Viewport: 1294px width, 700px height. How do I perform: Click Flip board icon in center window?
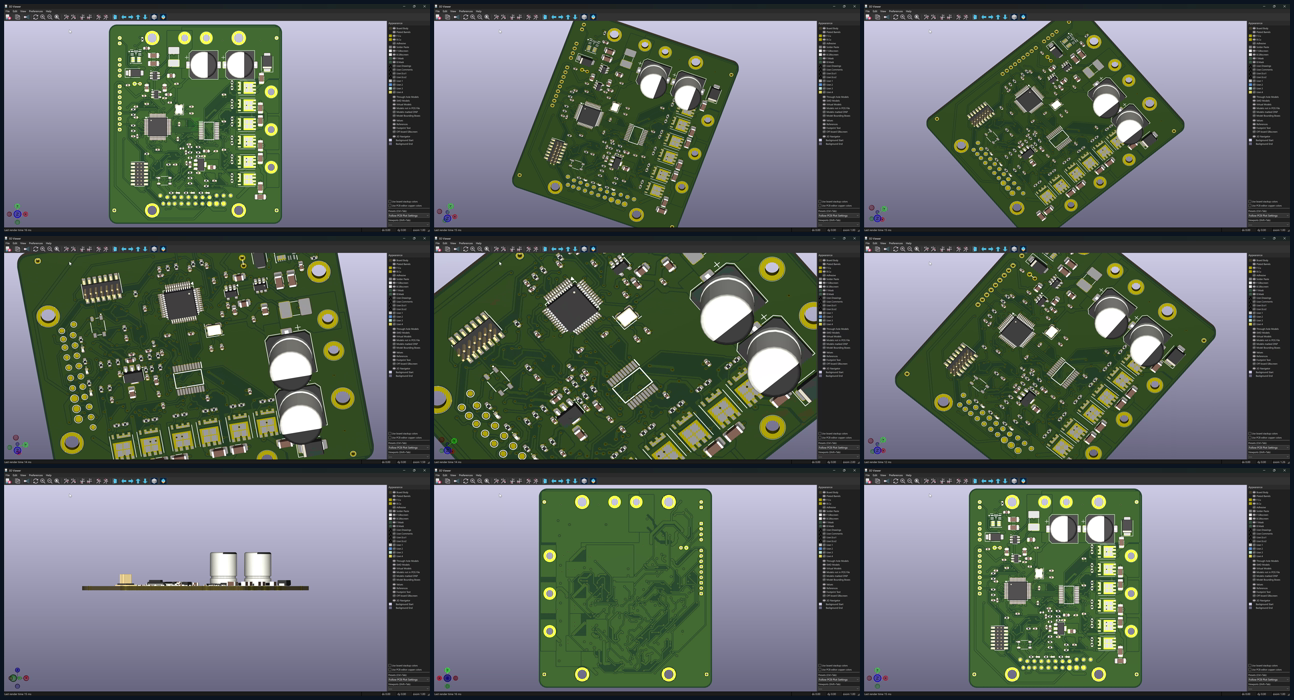(x=545, y=249)
